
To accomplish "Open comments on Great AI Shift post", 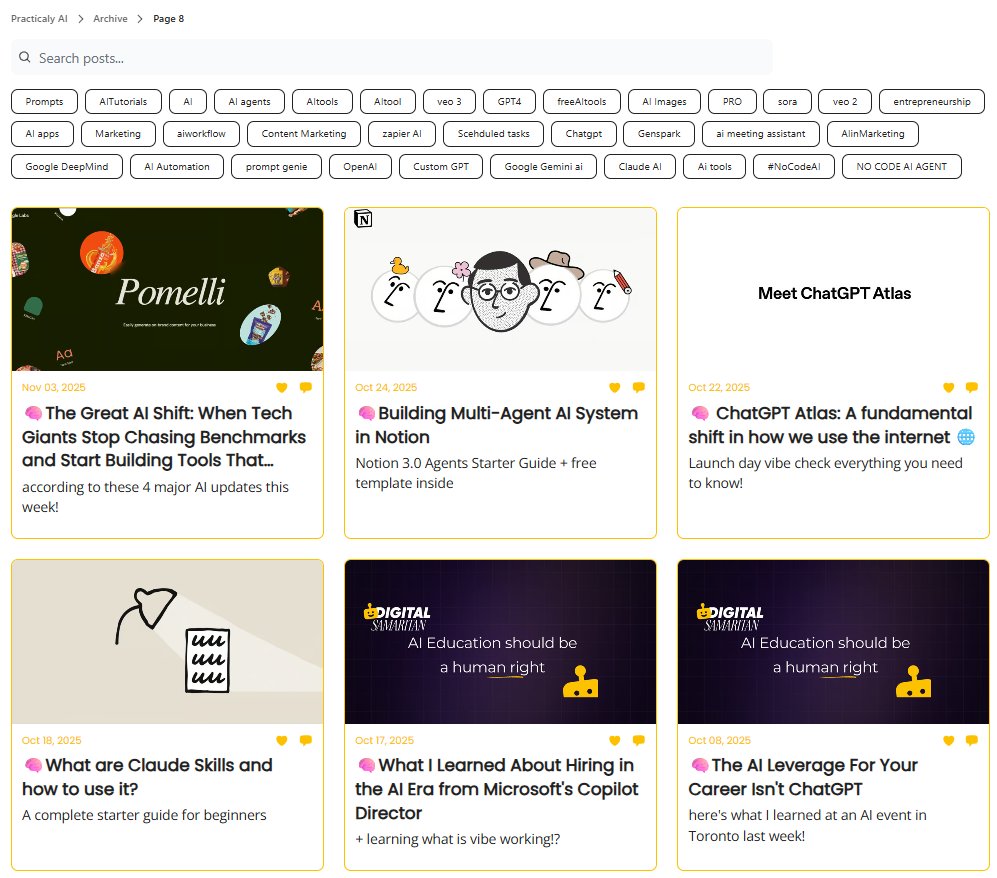I will click(306, 387).
